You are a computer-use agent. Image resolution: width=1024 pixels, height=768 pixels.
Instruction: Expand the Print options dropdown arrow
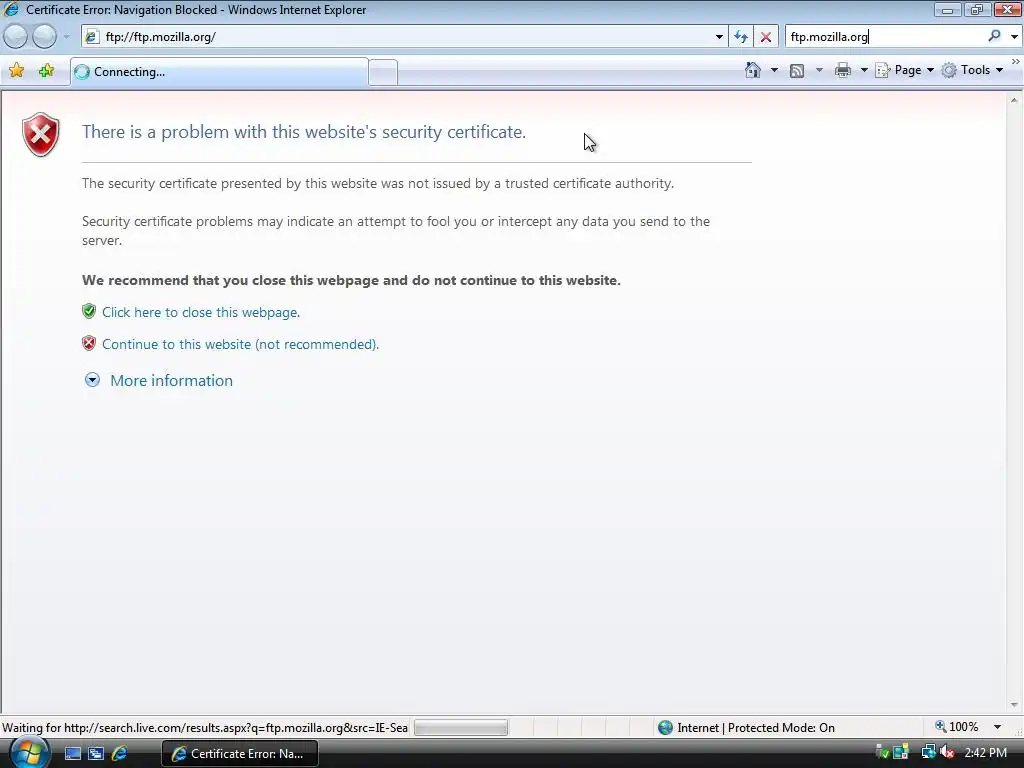(x=864, y=70)
